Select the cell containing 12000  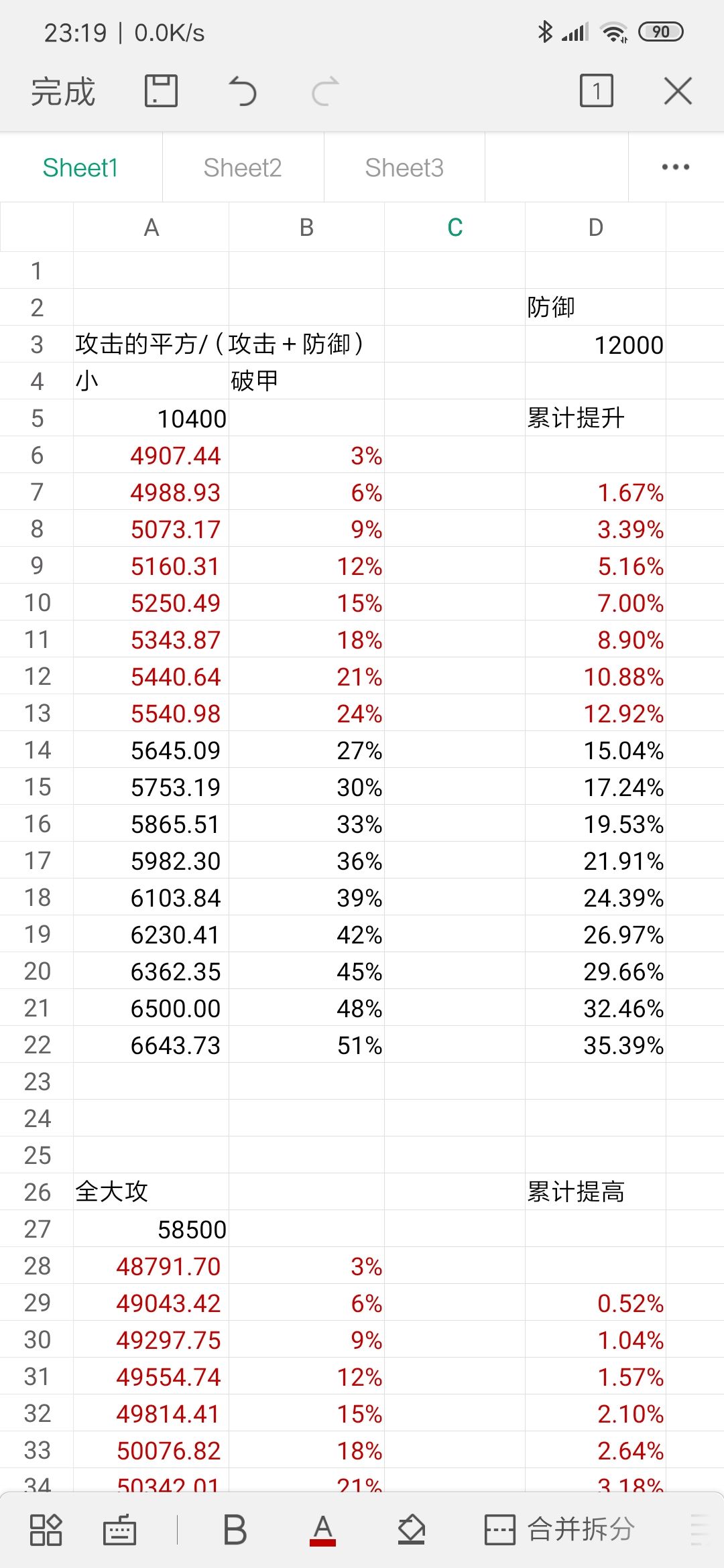pos(595,344)
